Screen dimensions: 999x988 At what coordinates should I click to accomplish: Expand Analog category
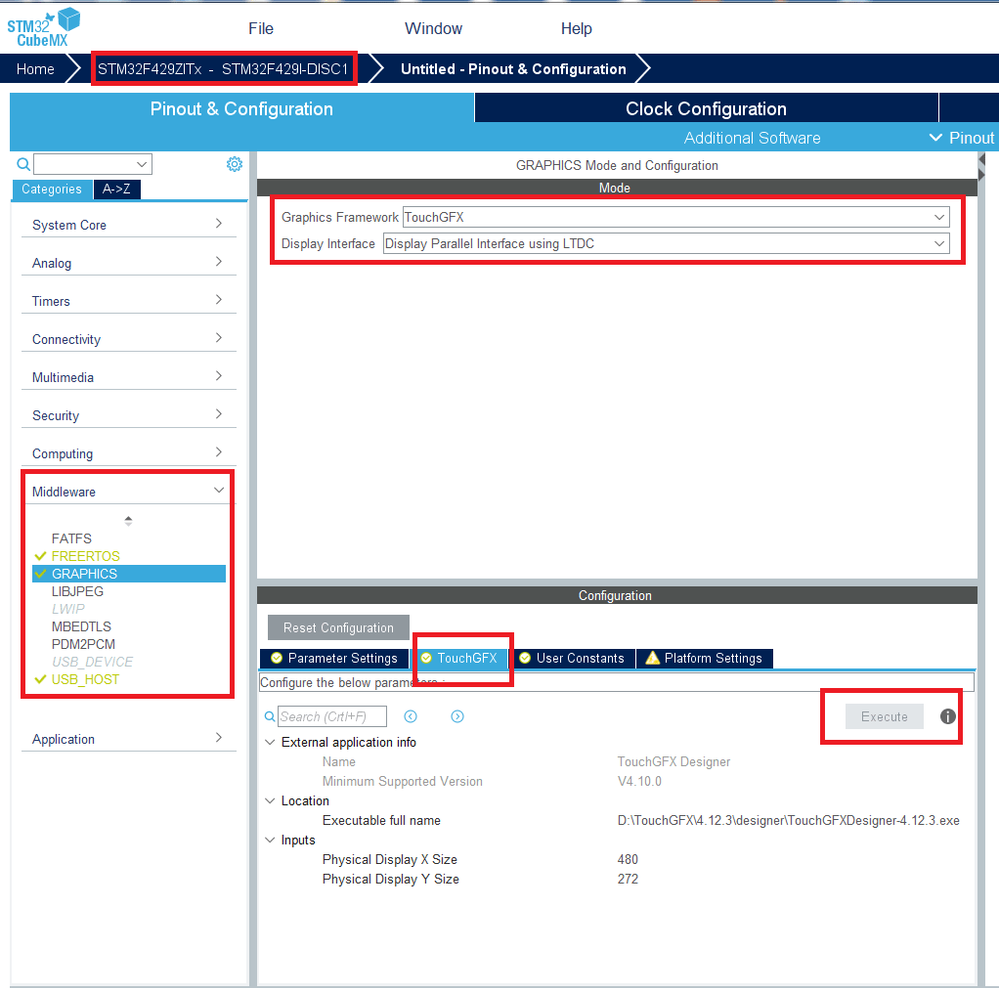[x=129, y=263]
